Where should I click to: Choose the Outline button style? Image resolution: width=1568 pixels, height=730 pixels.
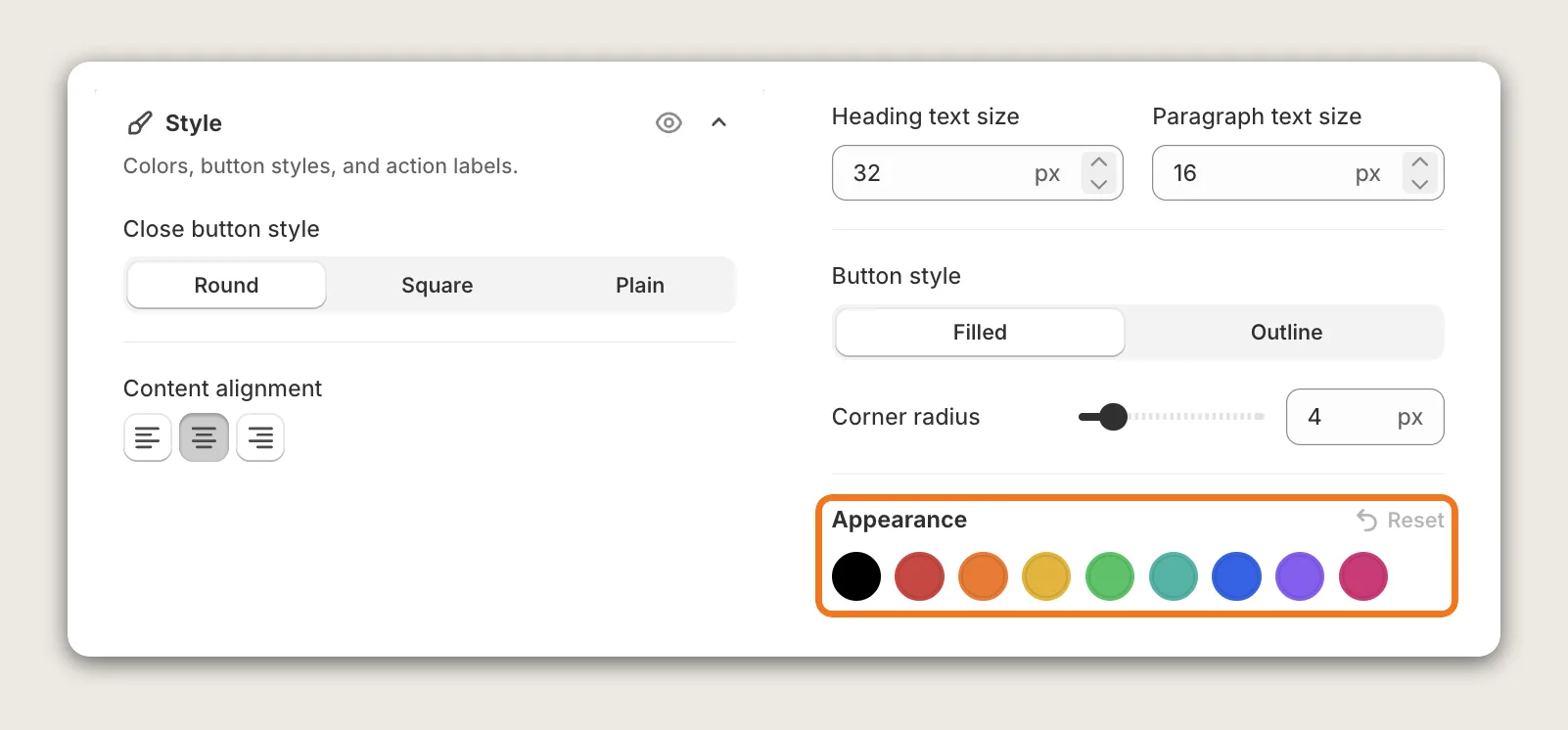click(x=1286, y=333)
